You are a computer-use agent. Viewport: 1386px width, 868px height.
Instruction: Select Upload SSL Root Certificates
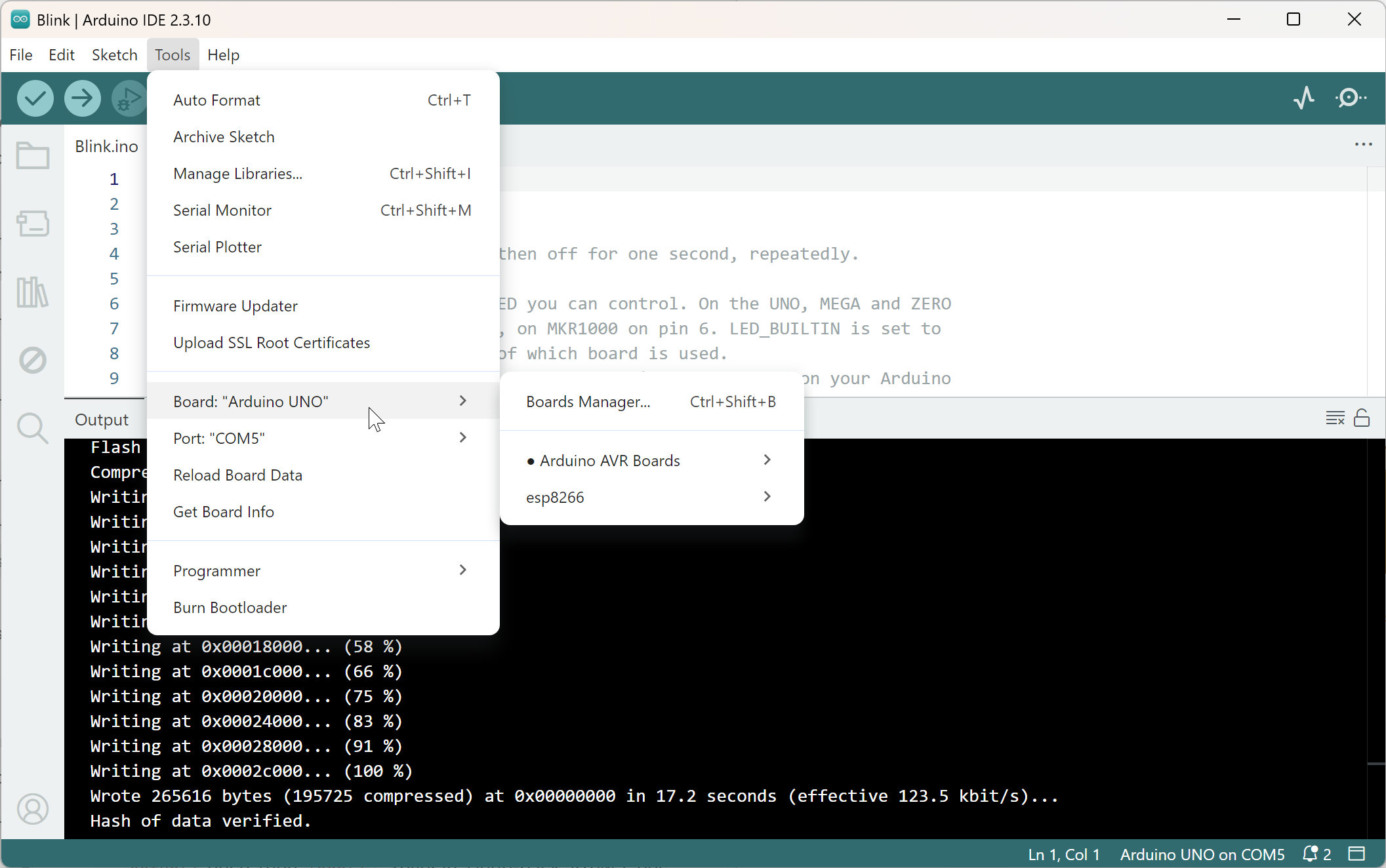point(323,342)
